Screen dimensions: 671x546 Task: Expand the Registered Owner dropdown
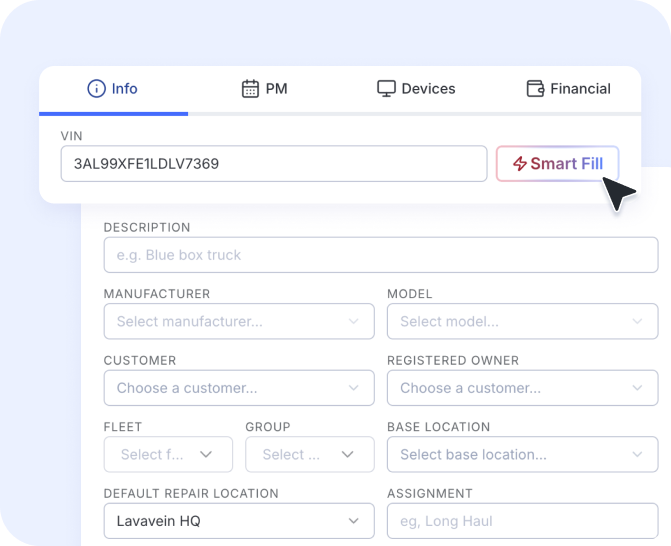(x=522, y=388)
